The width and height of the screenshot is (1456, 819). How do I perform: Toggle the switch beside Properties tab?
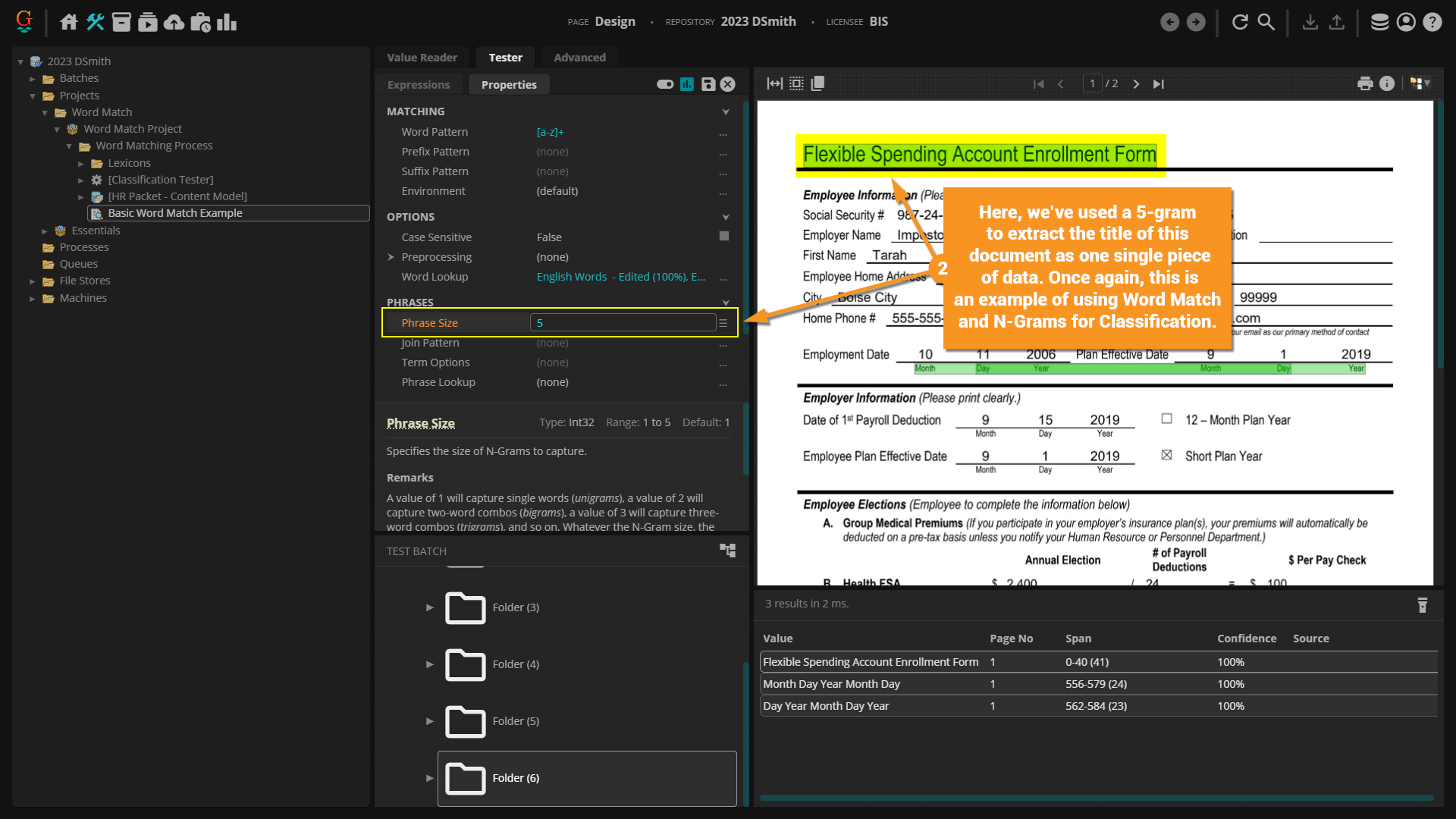click(665, 84)
